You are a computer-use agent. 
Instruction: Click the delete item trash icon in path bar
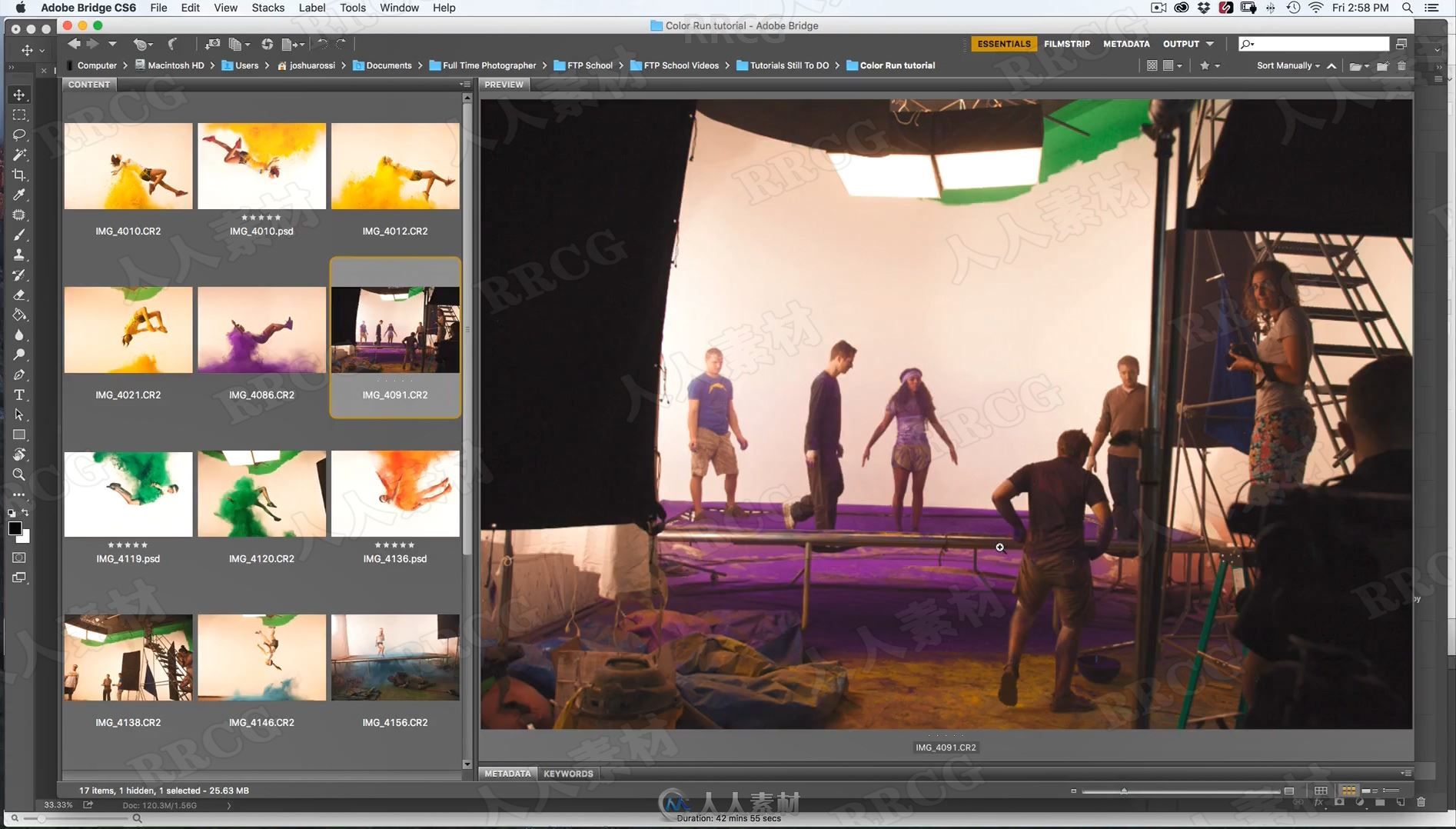(1401, 65)
